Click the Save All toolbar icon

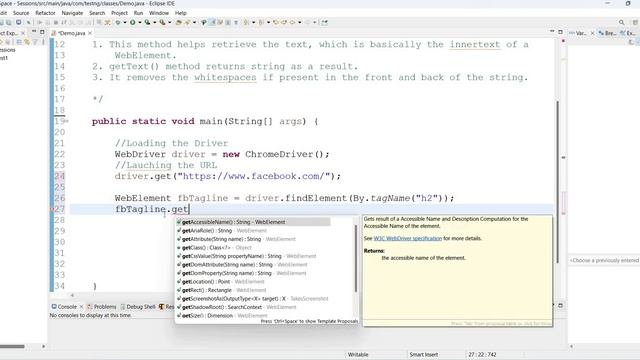click(x=9, y=22)
